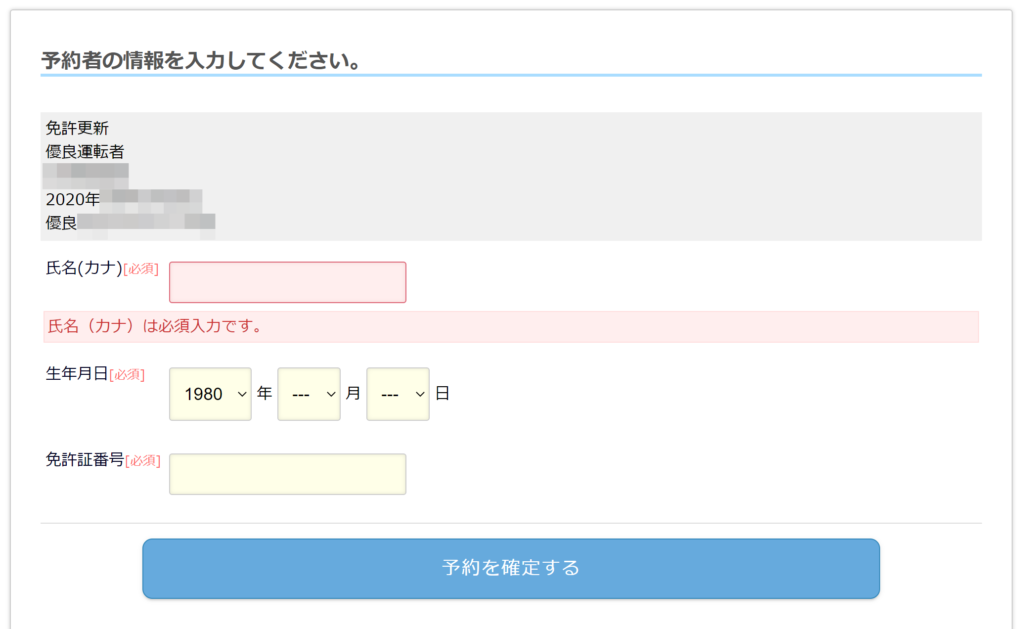Click into the 免許証番号 input field
Viewport: 1024px width, 629px height.
point(287,474)
